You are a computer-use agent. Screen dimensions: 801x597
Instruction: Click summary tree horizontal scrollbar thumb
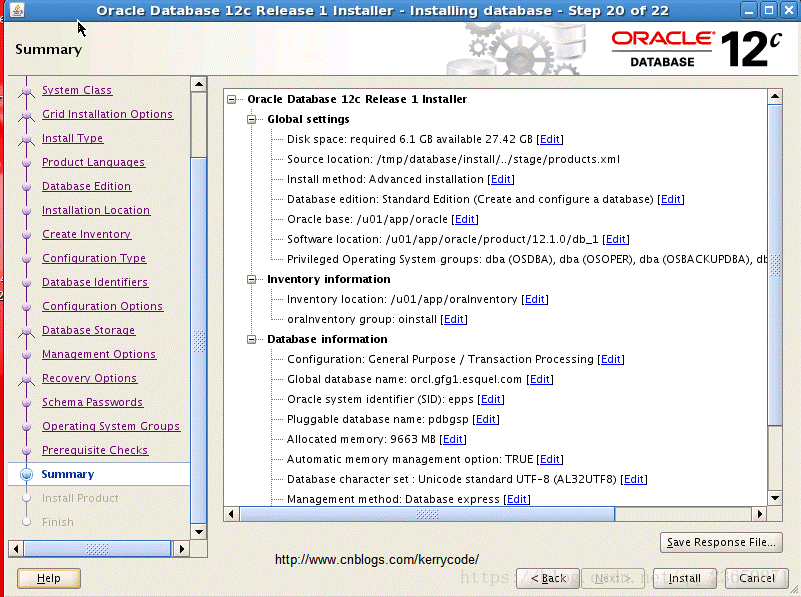tap(427, 514)
